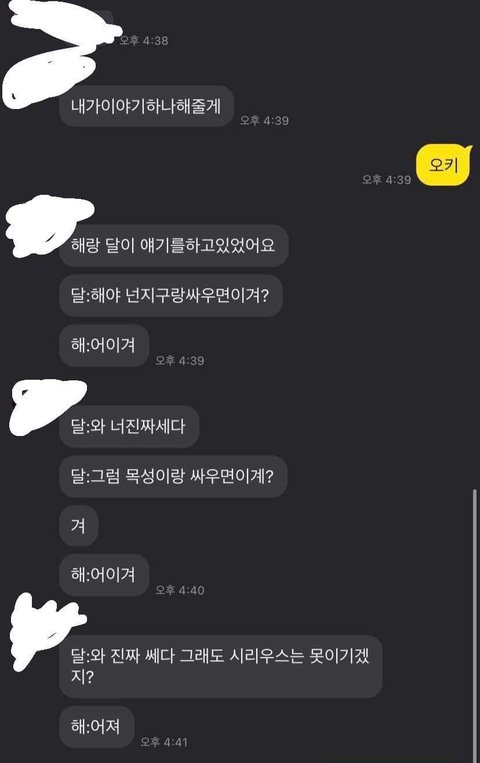Open scribbled-out profile picture beside 시리우스 message
This screenshot has width=480, height=763.
(45, 630)
